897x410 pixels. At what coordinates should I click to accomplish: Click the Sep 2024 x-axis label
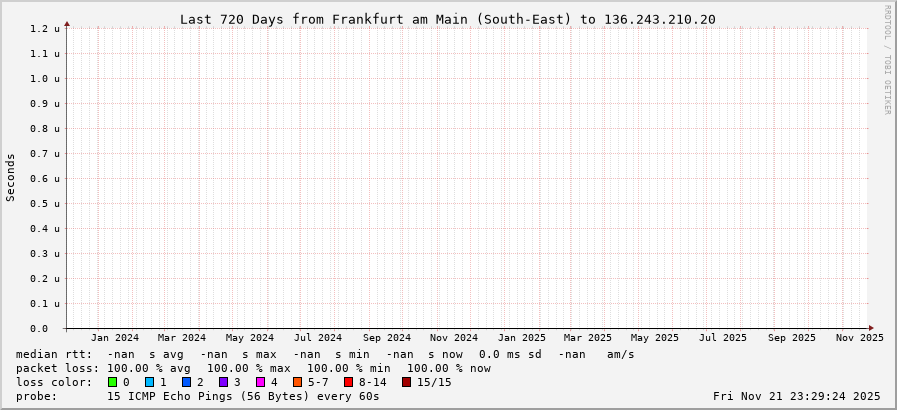[386, 338]
